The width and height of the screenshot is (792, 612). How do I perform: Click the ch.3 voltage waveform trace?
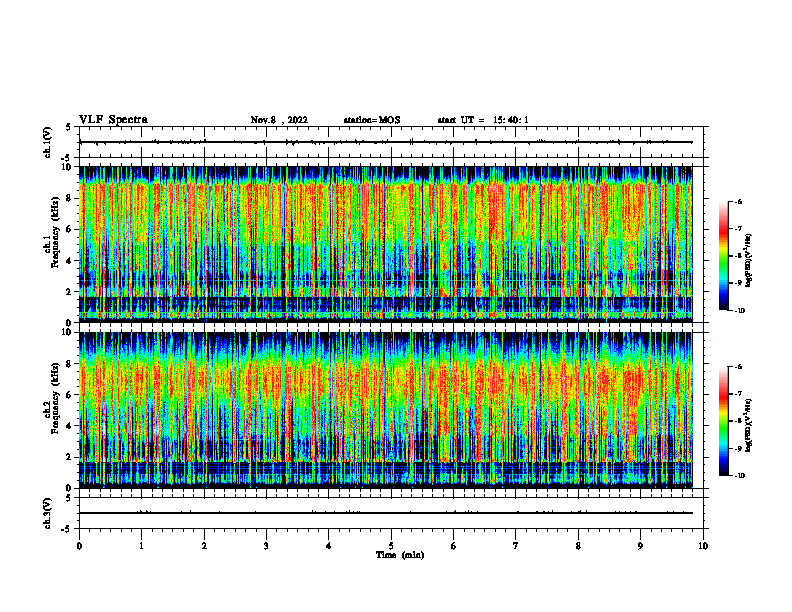point(385,513)
